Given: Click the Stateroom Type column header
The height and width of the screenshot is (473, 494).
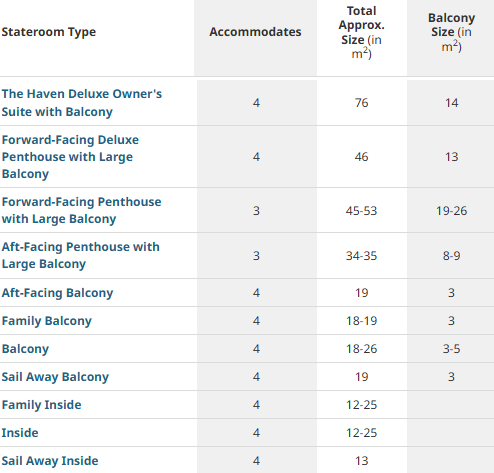Looking at the screenshot, I should click(x=49, y=32).
